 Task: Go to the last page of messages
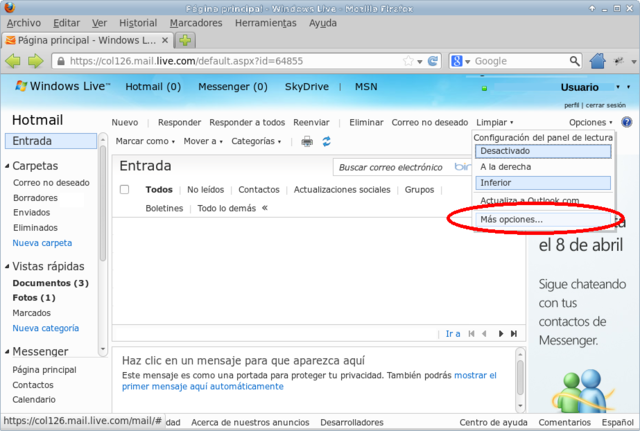tap(514, 334)
